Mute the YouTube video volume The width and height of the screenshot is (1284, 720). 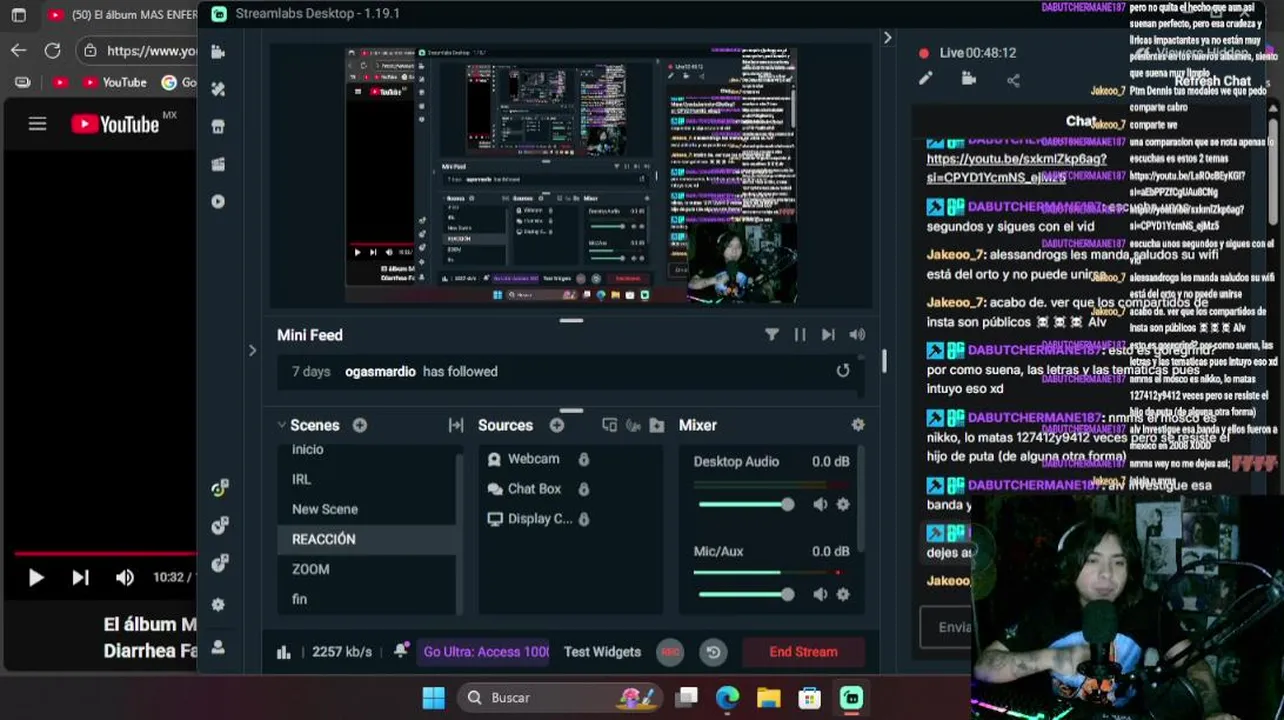pyautogui.click(x=124, y=577)
